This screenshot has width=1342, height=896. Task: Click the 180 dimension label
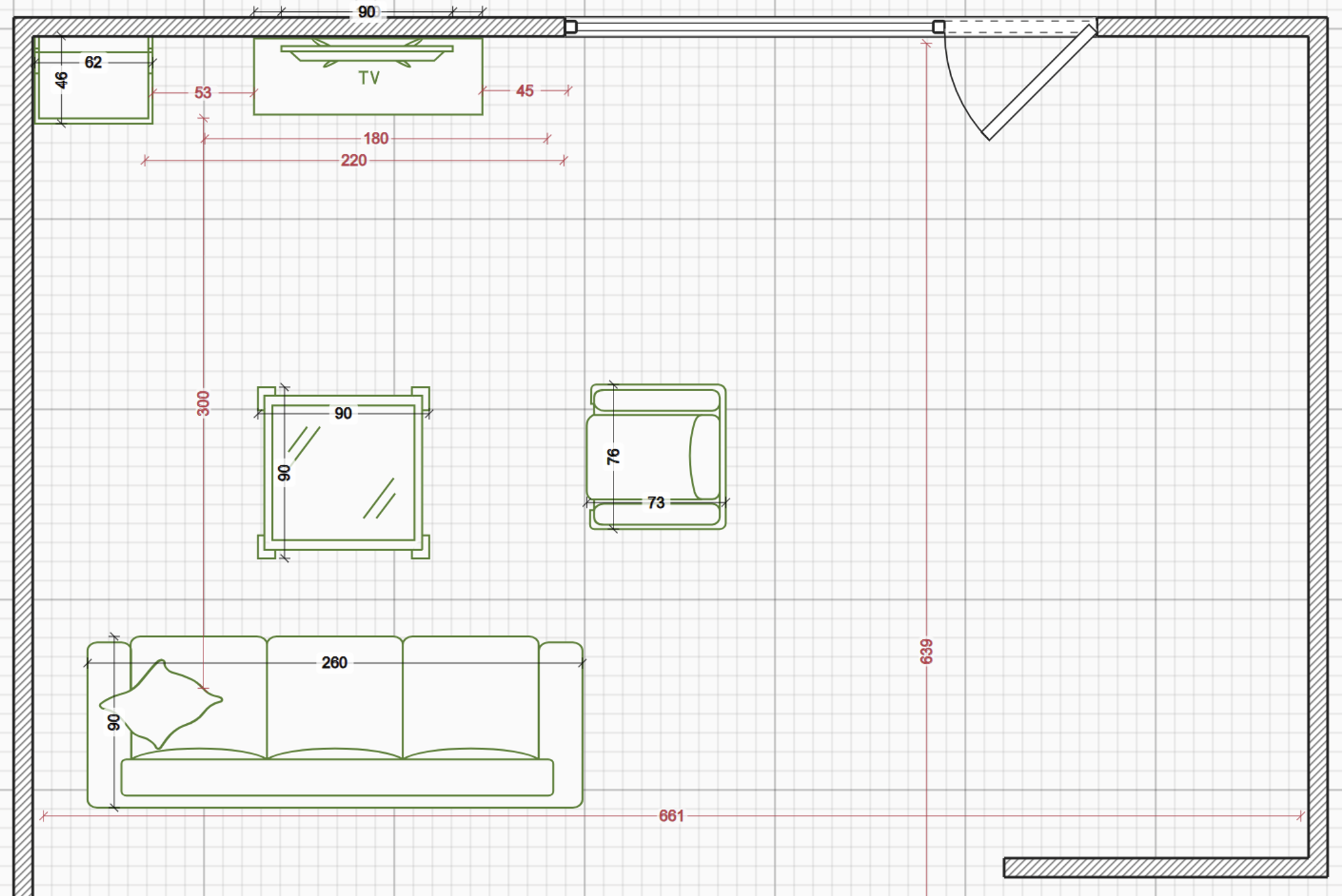pos(376,138)
